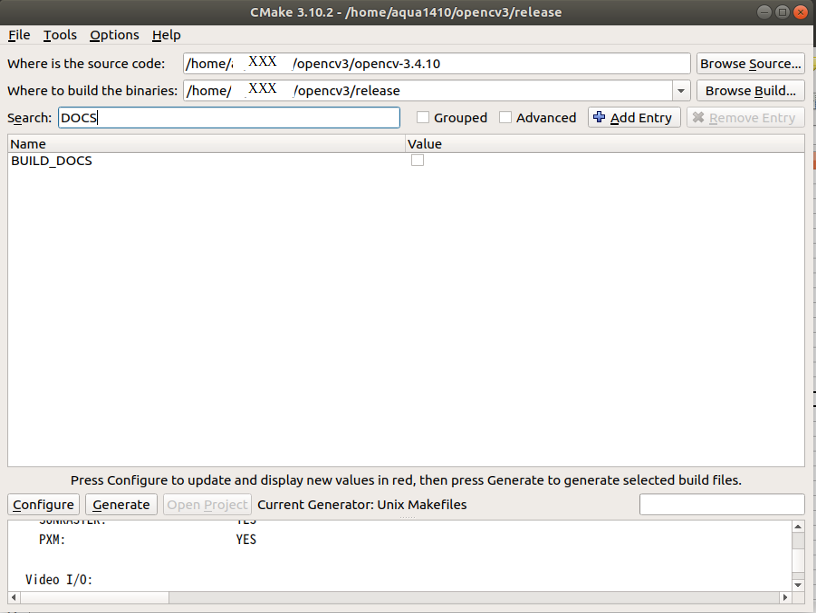This screenshot has height=613, width=816.
Task: Click the Value column header
Action: [x=605, y=144]
